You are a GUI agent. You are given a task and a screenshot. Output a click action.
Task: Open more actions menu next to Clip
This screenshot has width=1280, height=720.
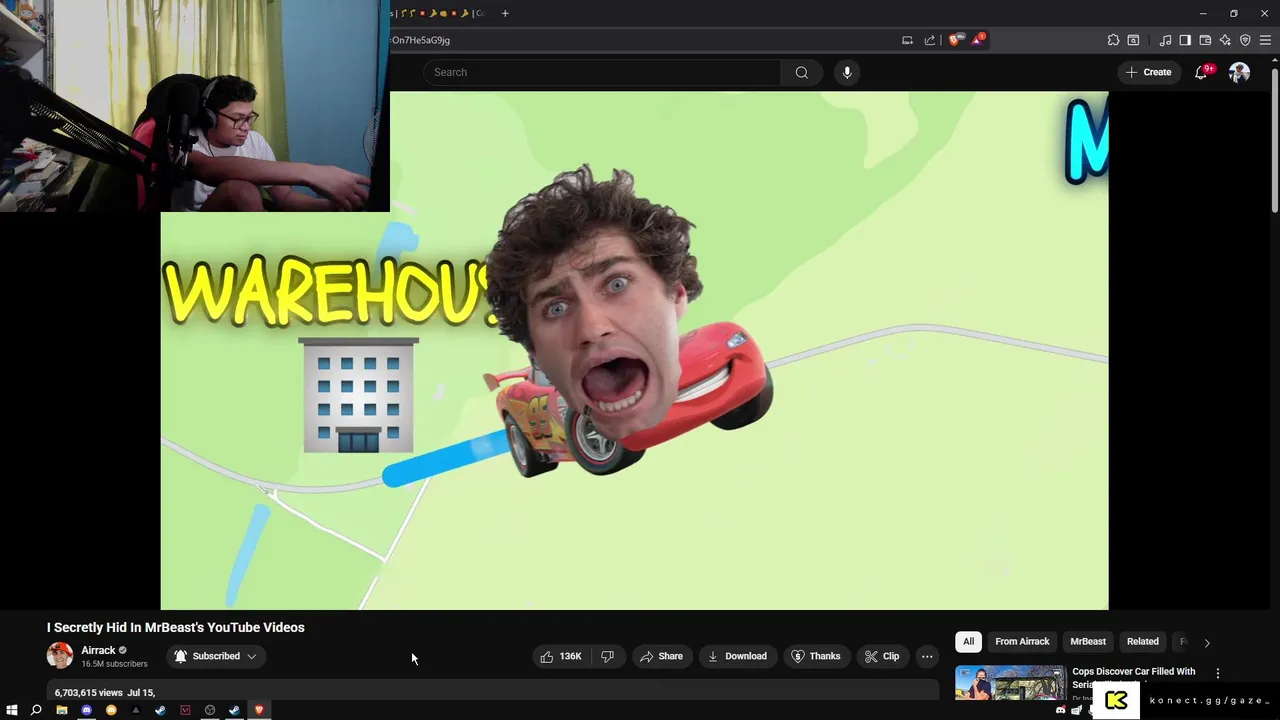coord(927,656)
